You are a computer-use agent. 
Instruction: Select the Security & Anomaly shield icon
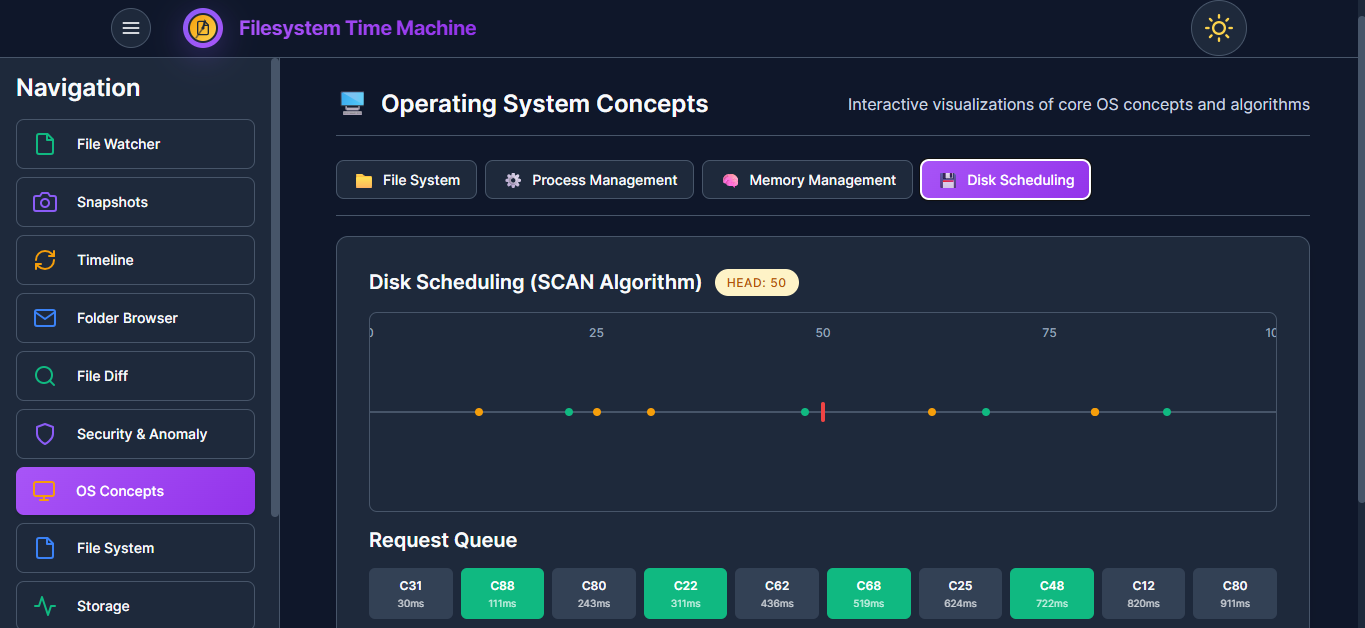43,434
